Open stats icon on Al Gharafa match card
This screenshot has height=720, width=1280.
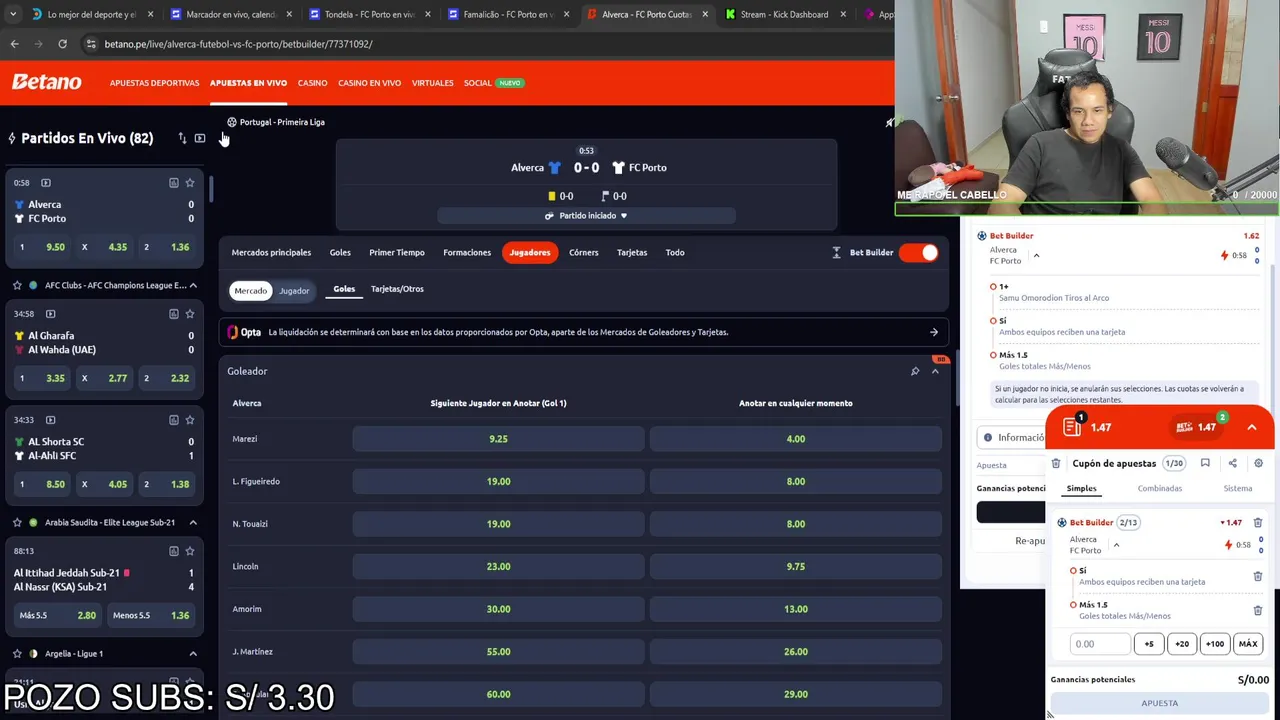tap(173, 314)
